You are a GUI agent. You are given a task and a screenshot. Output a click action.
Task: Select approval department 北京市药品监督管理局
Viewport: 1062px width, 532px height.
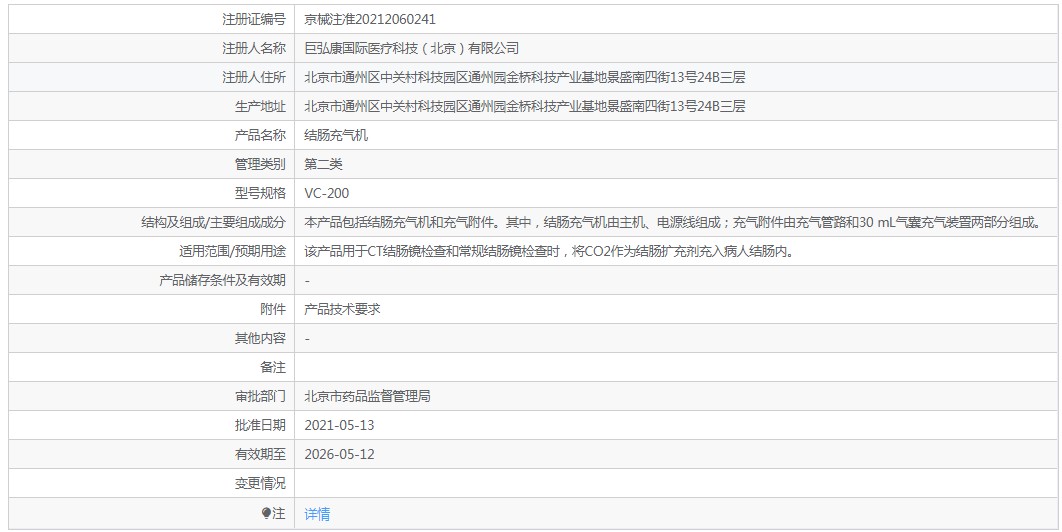click(368, 396)
